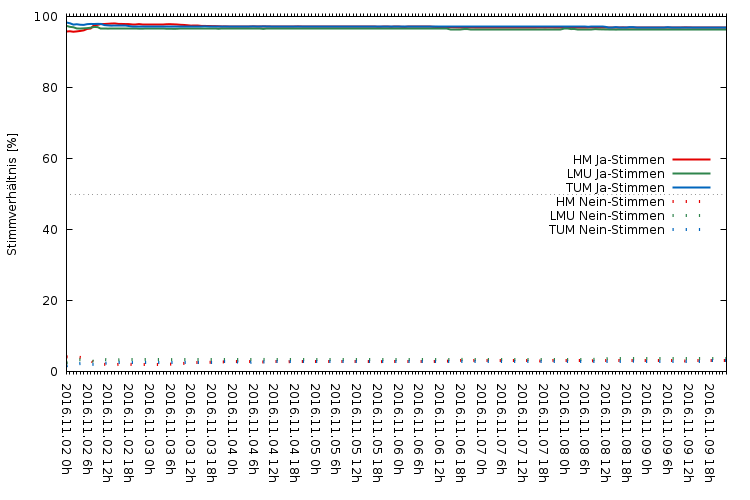Image resolution: width=750 pixels, height=500 pixels.
Task: Click the blue dotted sample for TUM Nein-Stimmen
Action: tap(686, 230)
